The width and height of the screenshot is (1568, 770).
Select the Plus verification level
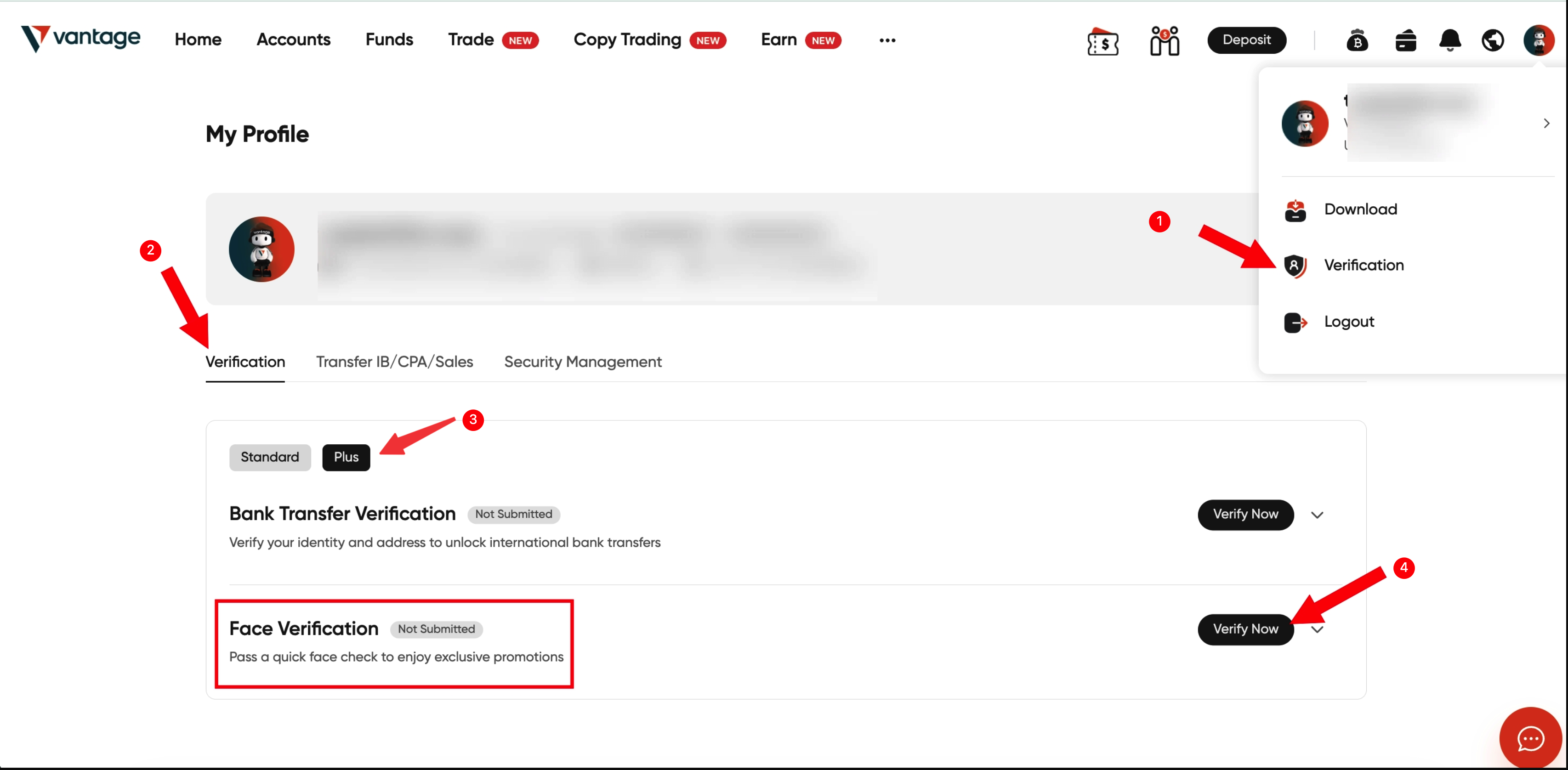point(346,457)
